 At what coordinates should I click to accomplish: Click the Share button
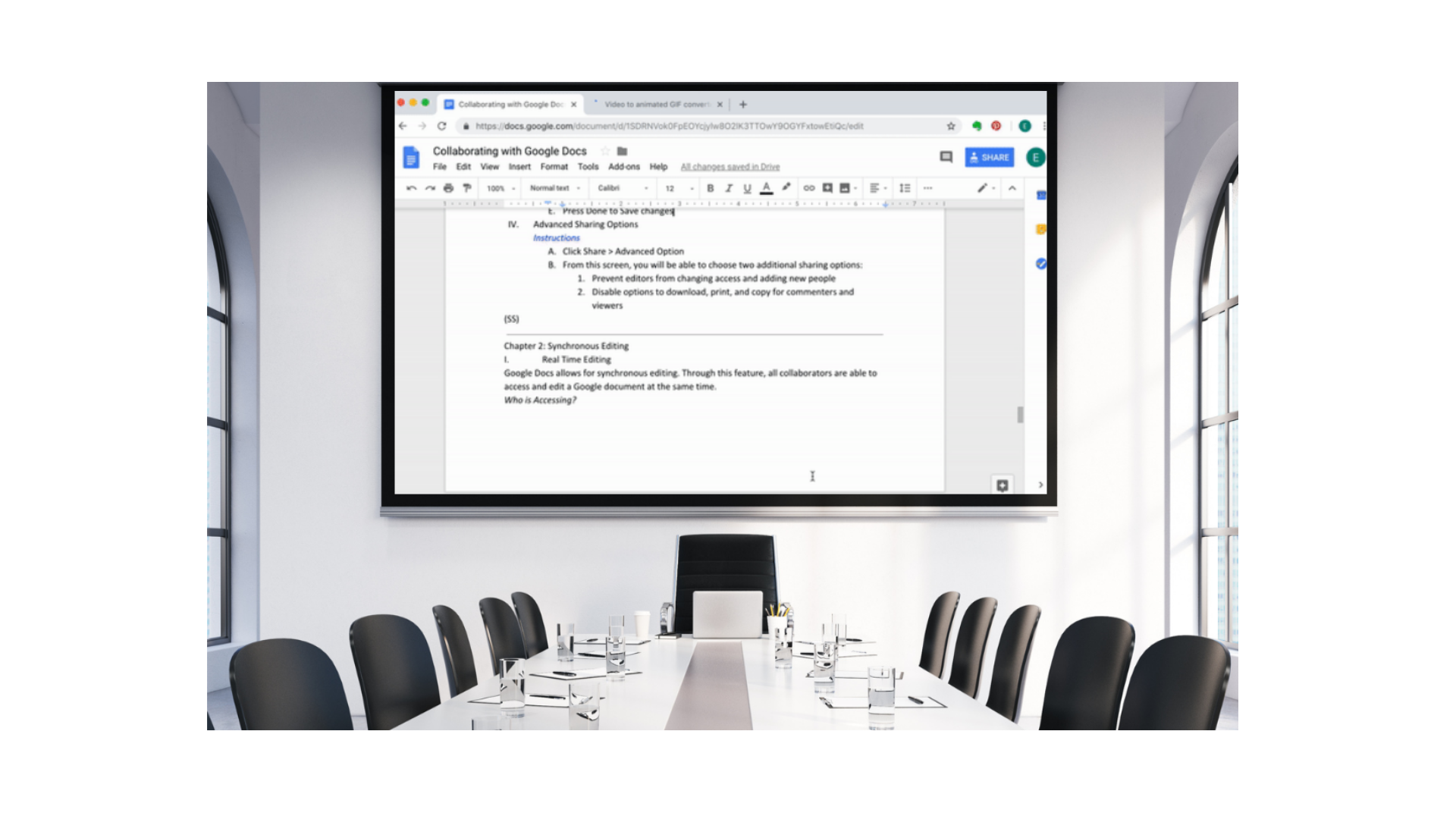[x=988, y=157]
